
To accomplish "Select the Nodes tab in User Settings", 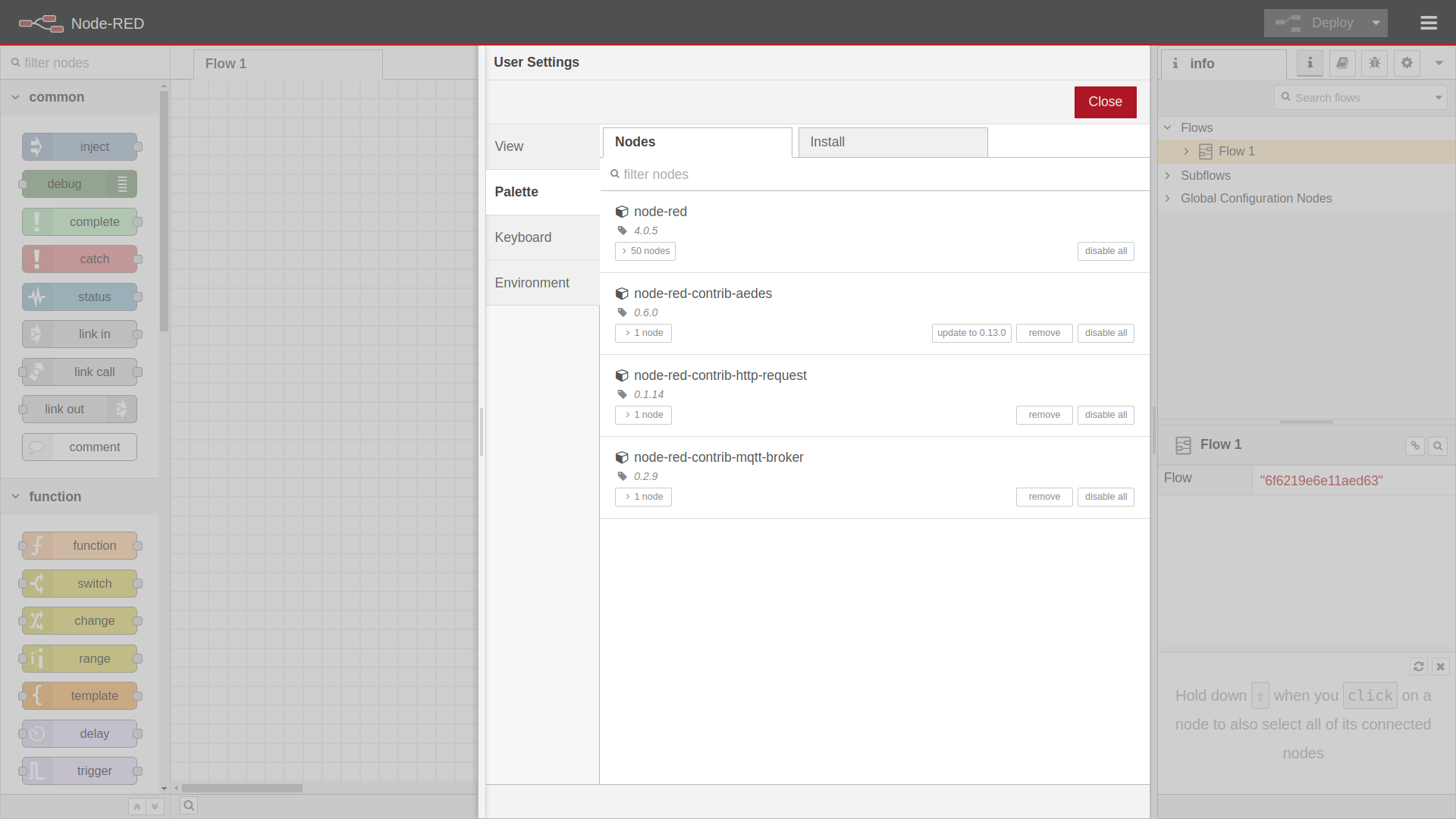I will pos(697,142).
